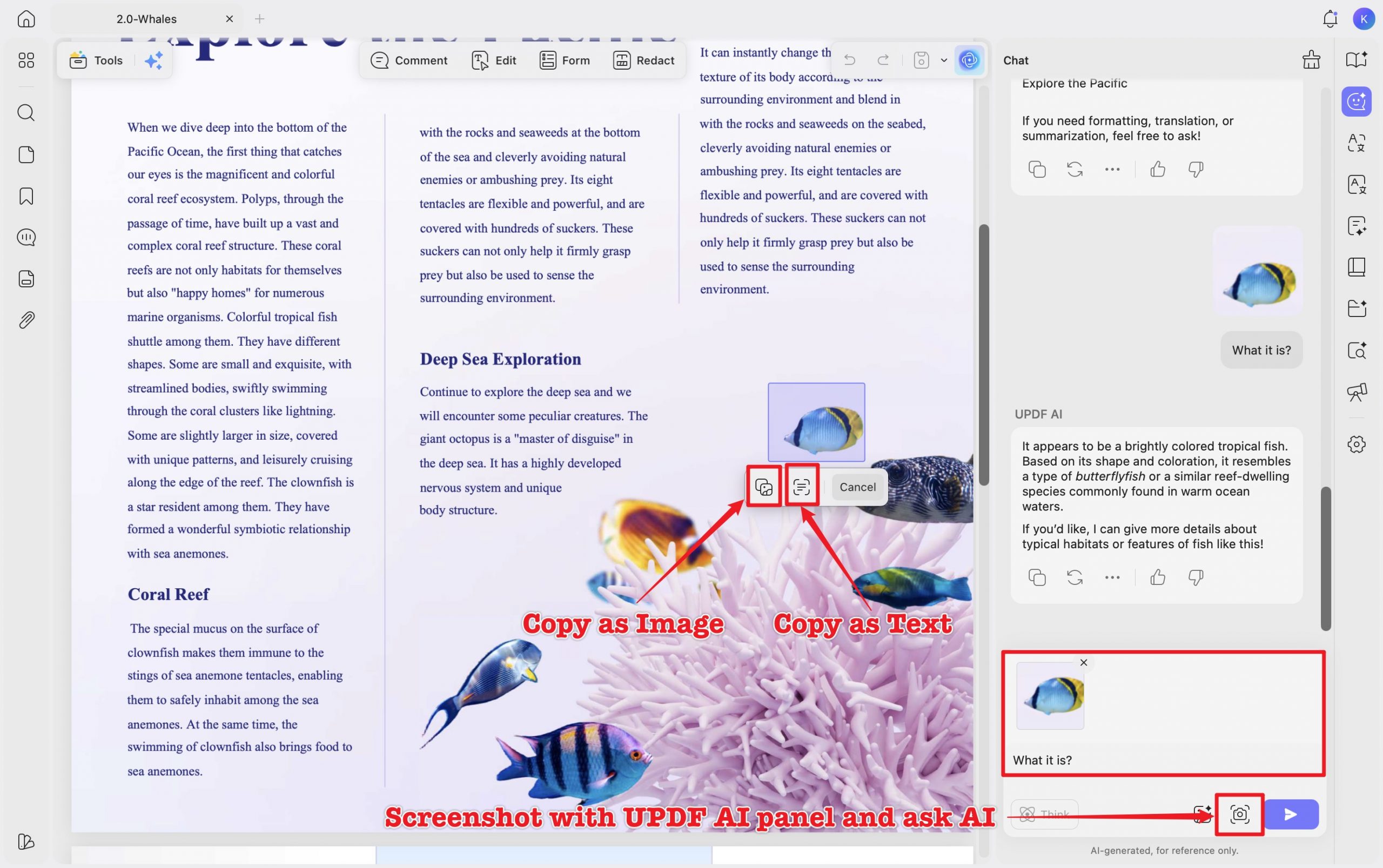This screenshot has width=1383, height=868.
Task: Regenerate the Explore the Pacific reply
Action: click(1075, 170)
